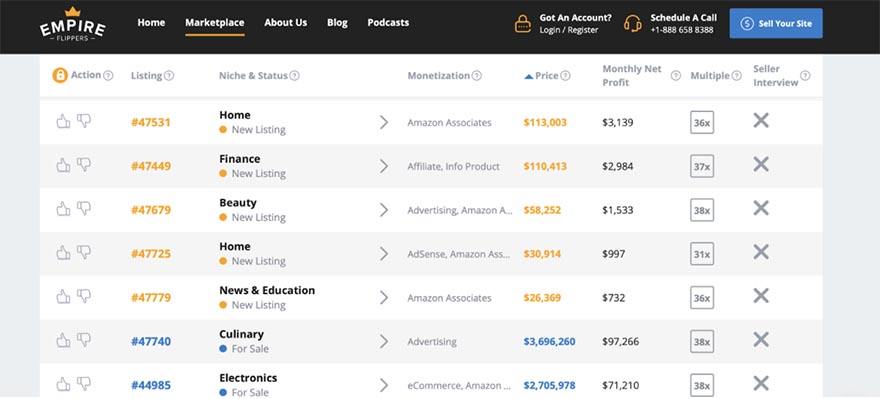The image size is (880, 399).
Task: Click the Sell Your Site button
Action: click(776, 24)
